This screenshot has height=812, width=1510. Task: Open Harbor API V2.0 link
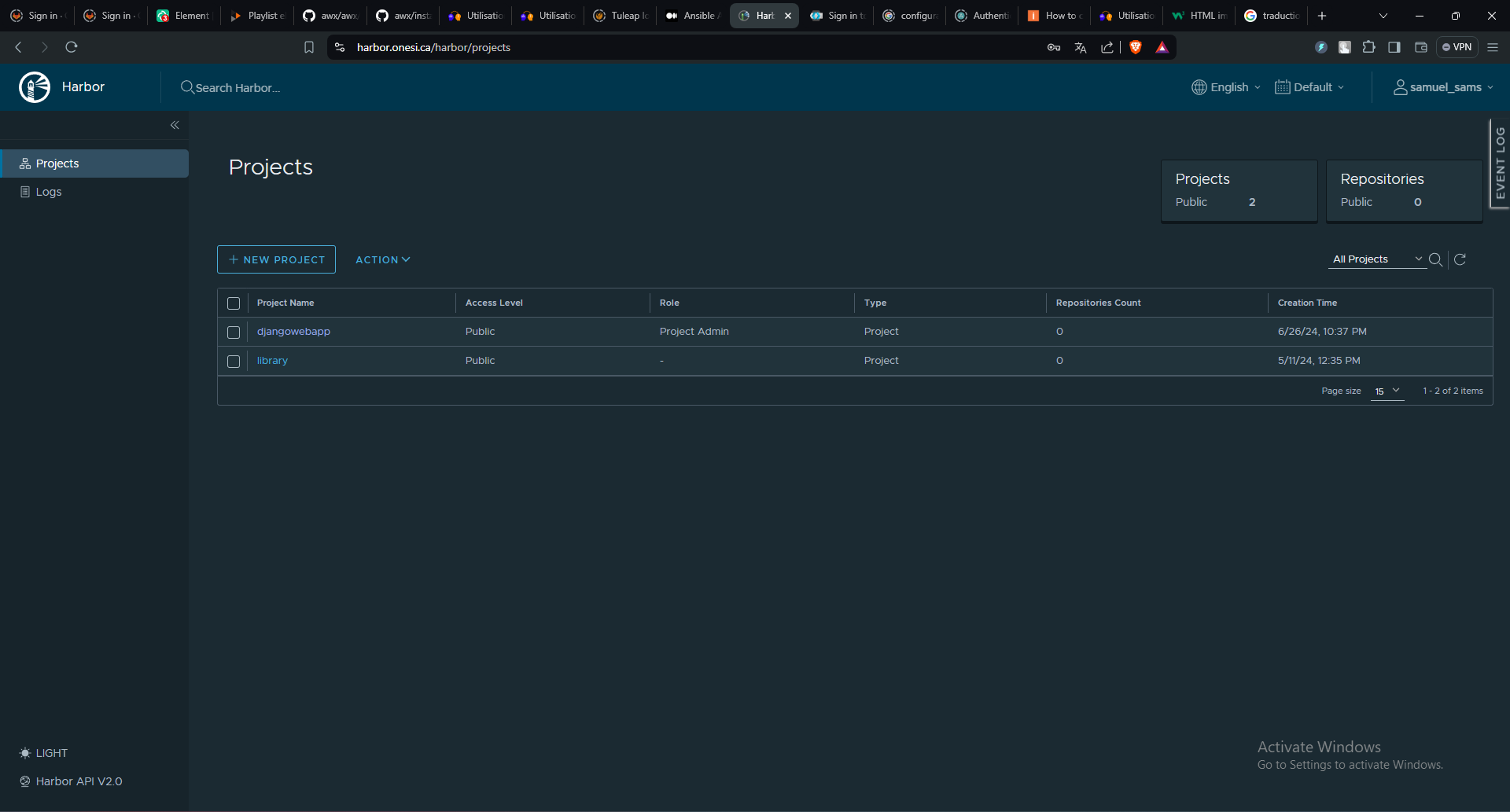tap(71, 781)
